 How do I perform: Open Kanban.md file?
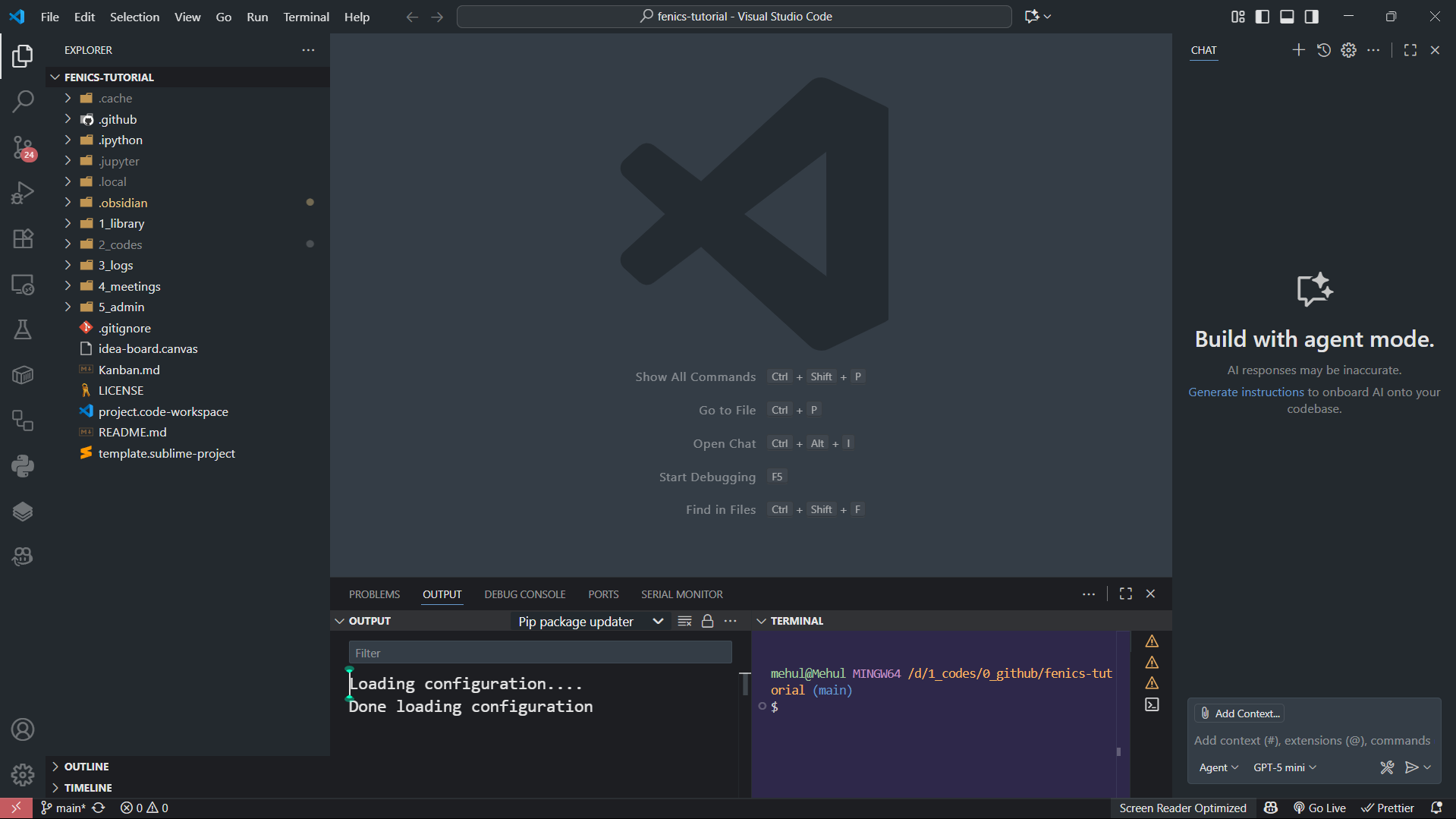187,370
